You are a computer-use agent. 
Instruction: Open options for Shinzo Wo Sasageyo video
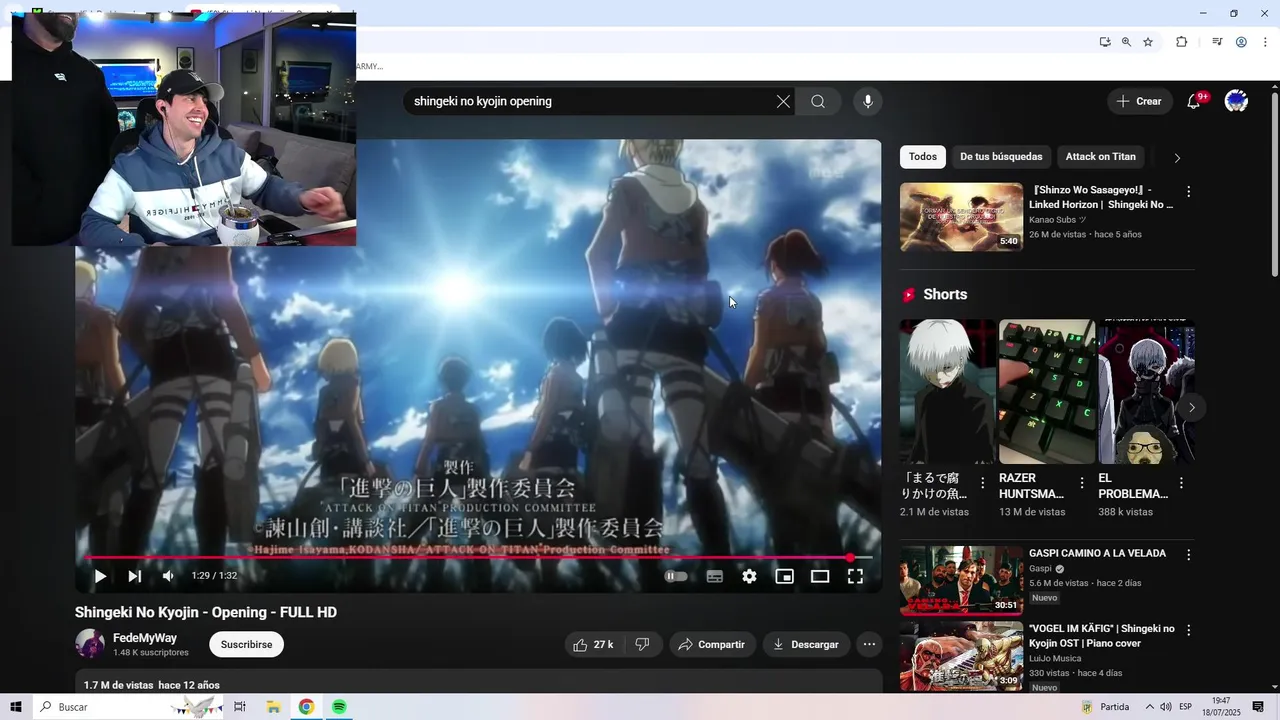(1188, 192)
